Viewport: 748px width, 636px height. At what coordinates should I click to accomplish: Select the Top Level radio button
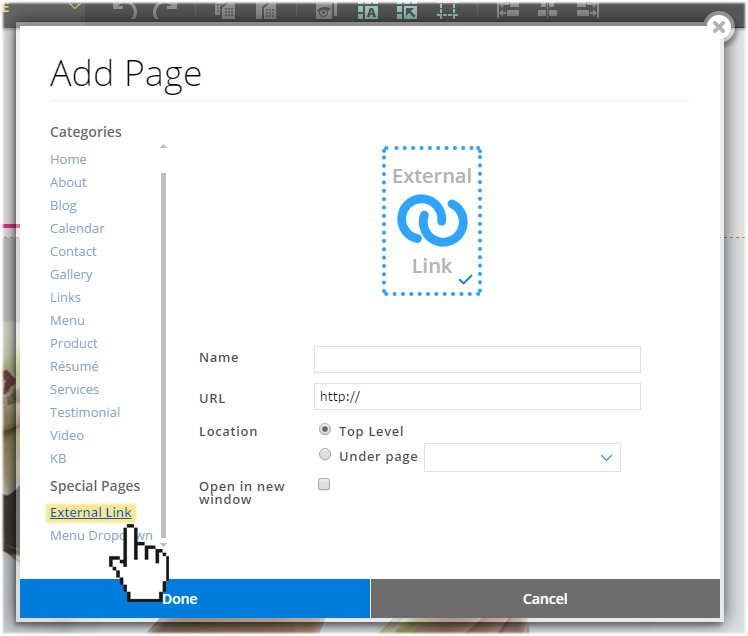coord(325,429)
